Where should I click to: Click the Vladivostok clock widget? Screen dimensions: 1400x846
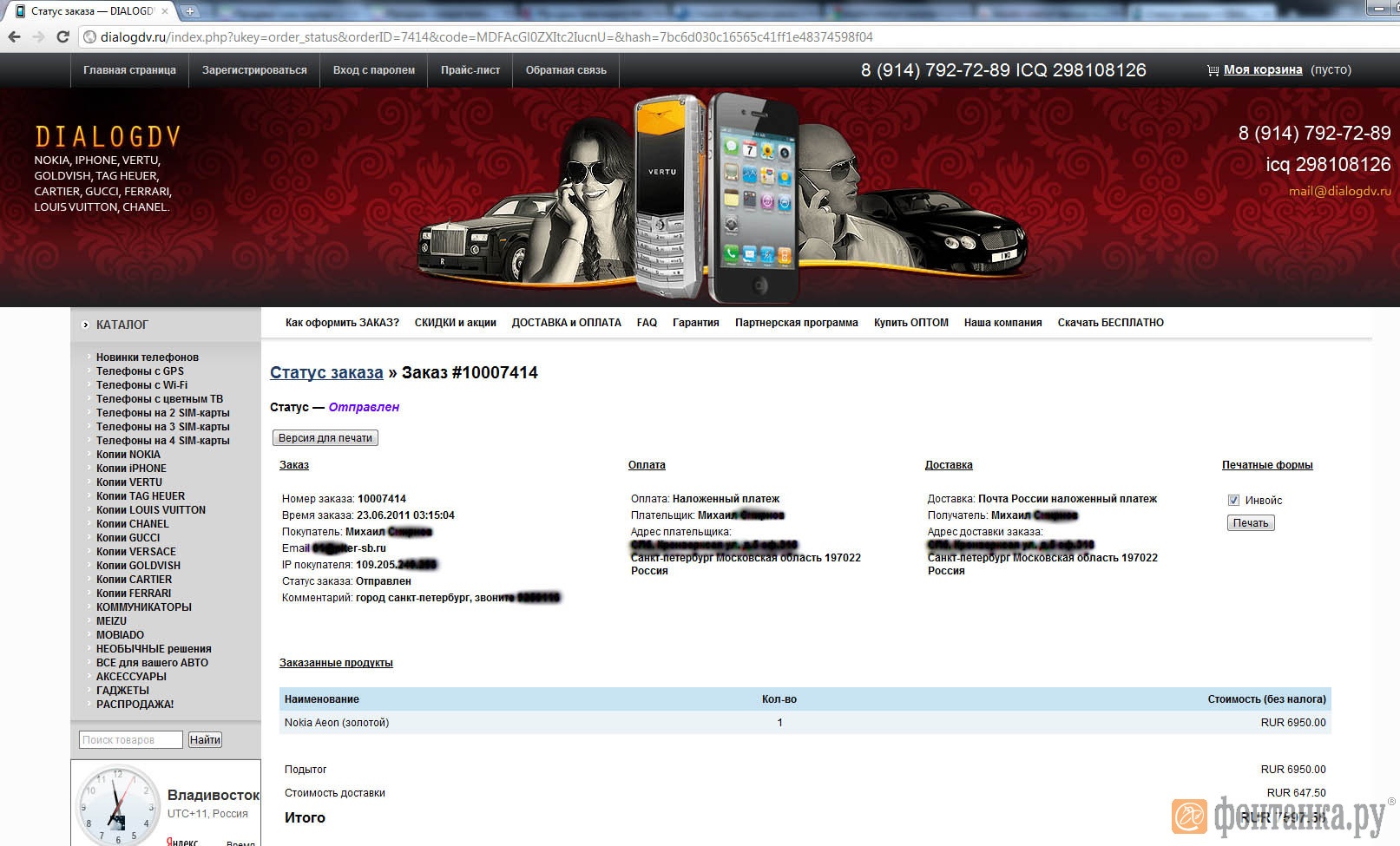166,803
